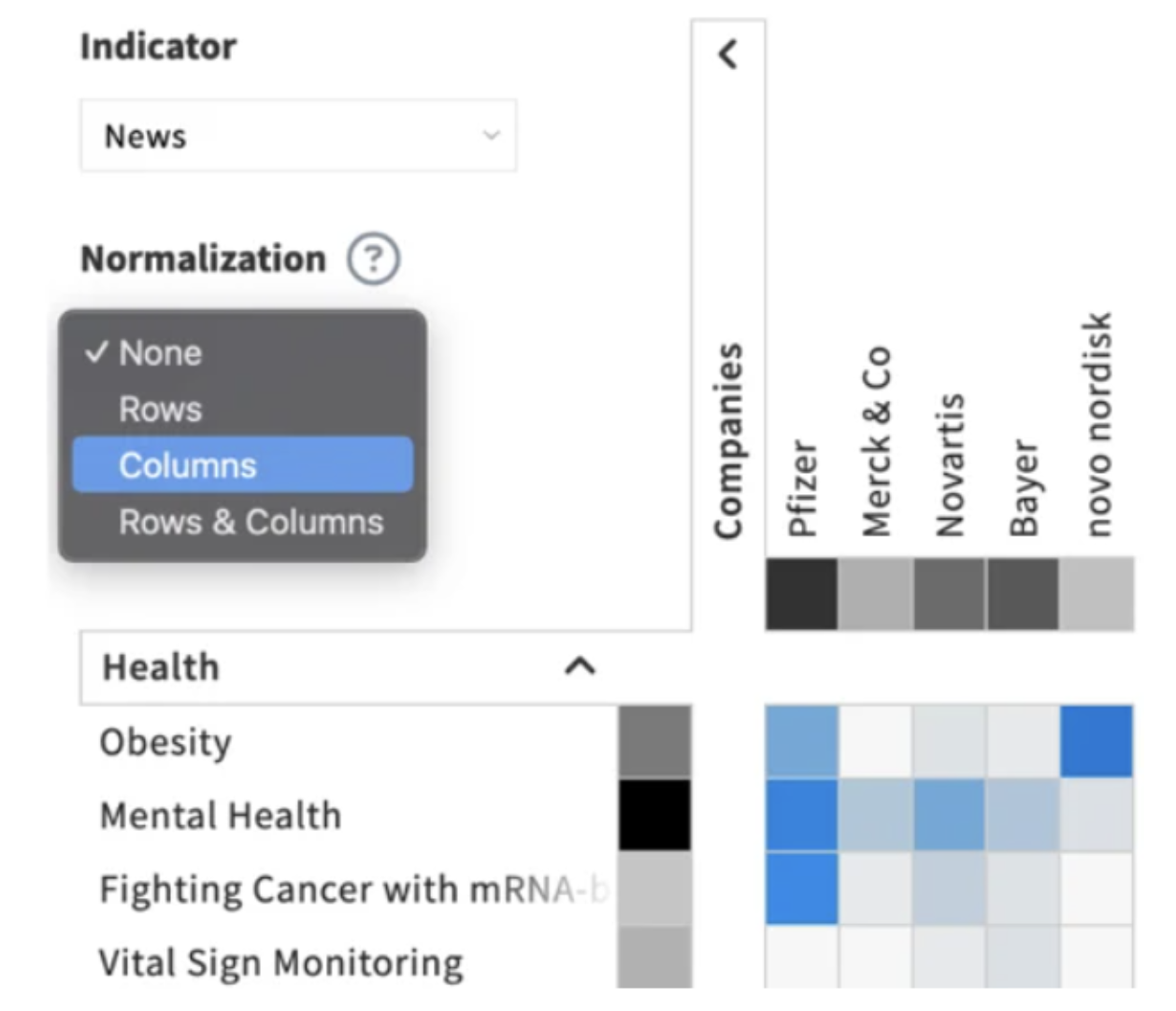Select the Obesity topic row
The image size is (1176, 1011).
tap(165, 743)
